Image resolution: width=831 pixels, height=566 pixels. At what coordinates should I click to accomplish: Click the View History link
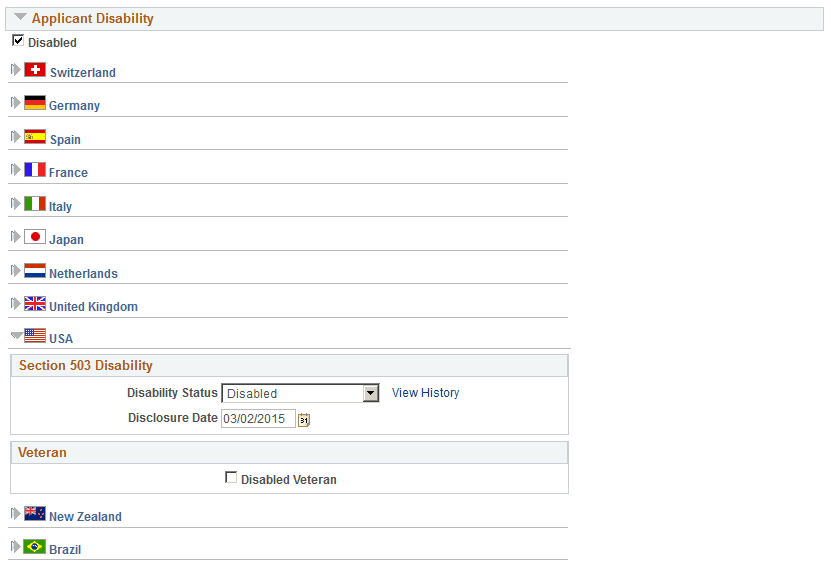point(426,393)
